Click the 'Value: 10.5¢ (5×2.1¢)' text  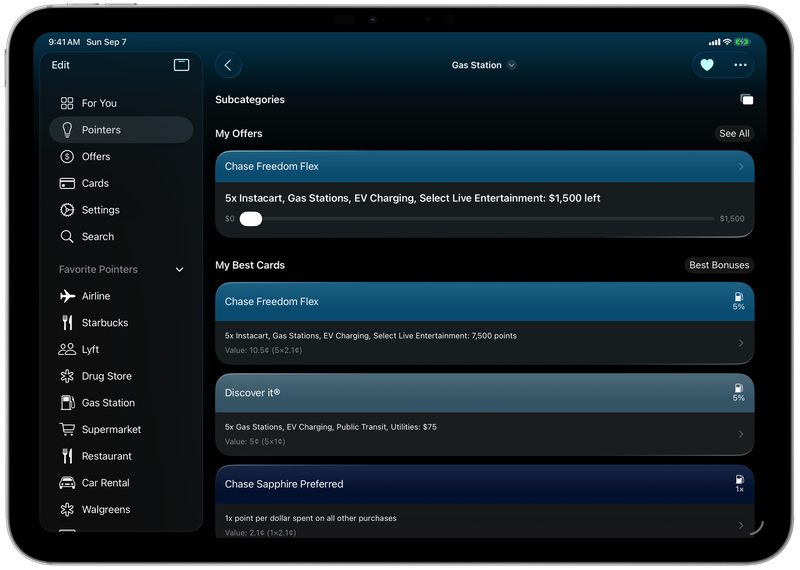click(x=263, y=350)
